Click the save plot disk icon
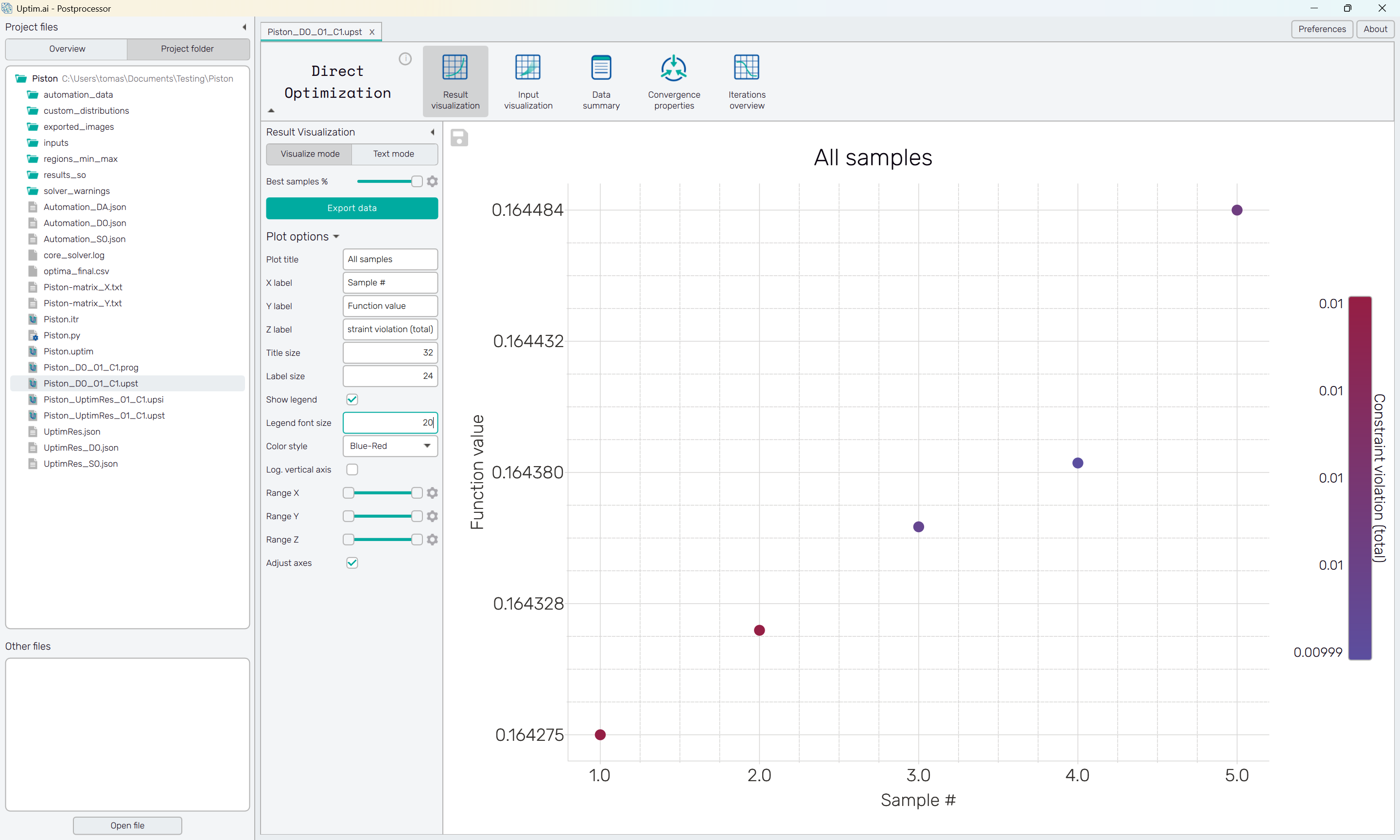Viewport: 1400px width, 840px height. [x=459, y=138]
